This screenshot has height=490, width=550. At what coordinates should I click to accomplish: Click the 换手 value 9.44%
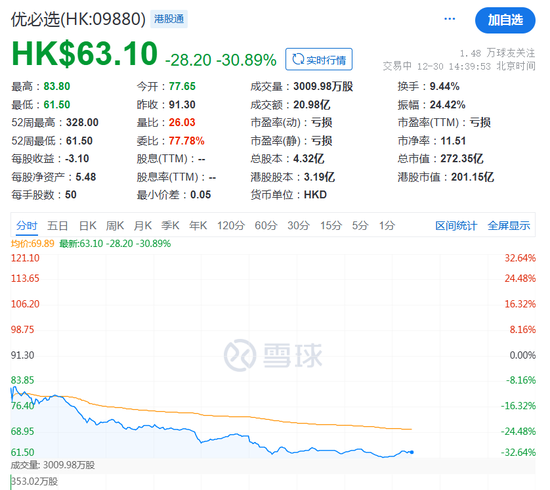(x=444, y=86)
